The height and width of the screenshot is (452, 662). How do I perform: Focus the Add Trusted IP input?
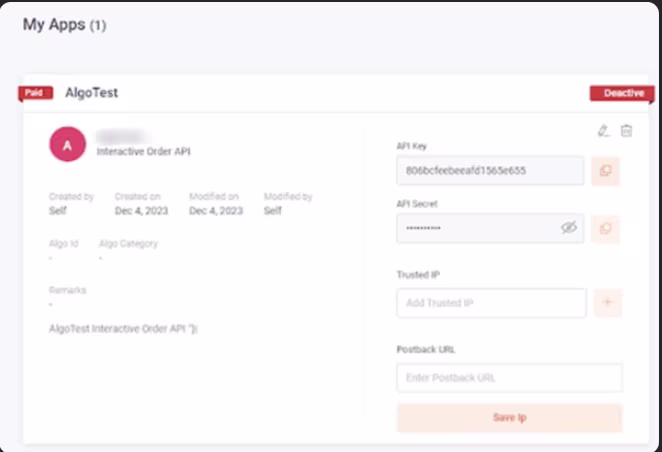click(x=490, y=303)
